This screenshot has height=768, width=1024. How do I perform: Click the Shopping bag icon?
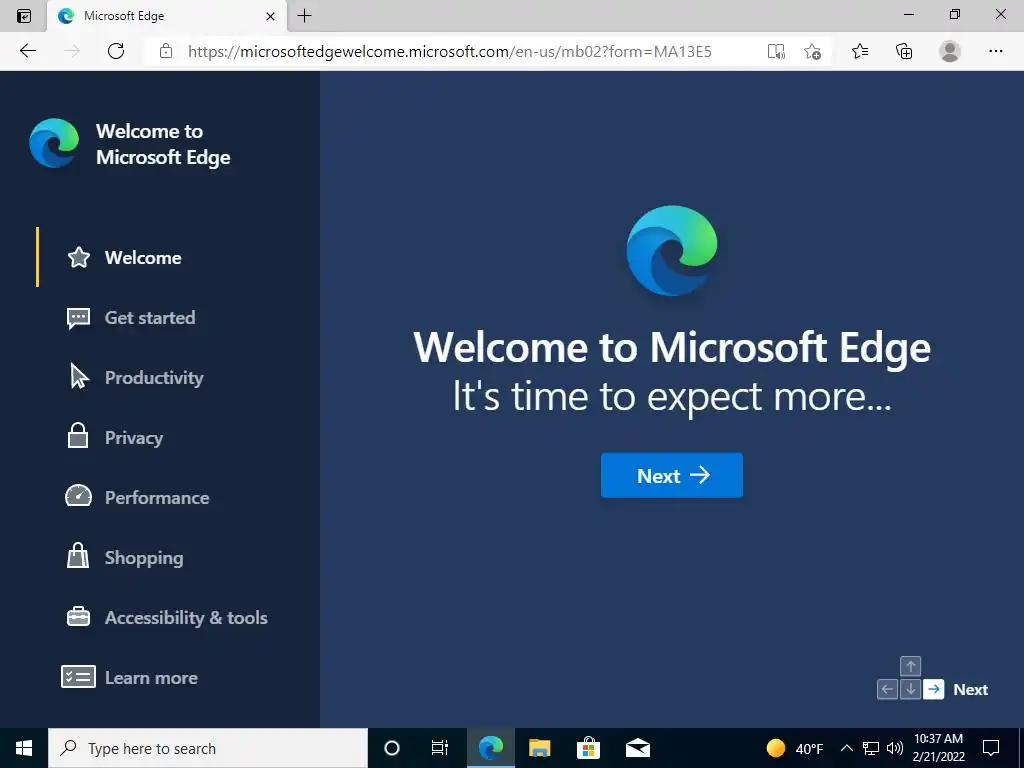pyautogui.click(x=78, y=556)
